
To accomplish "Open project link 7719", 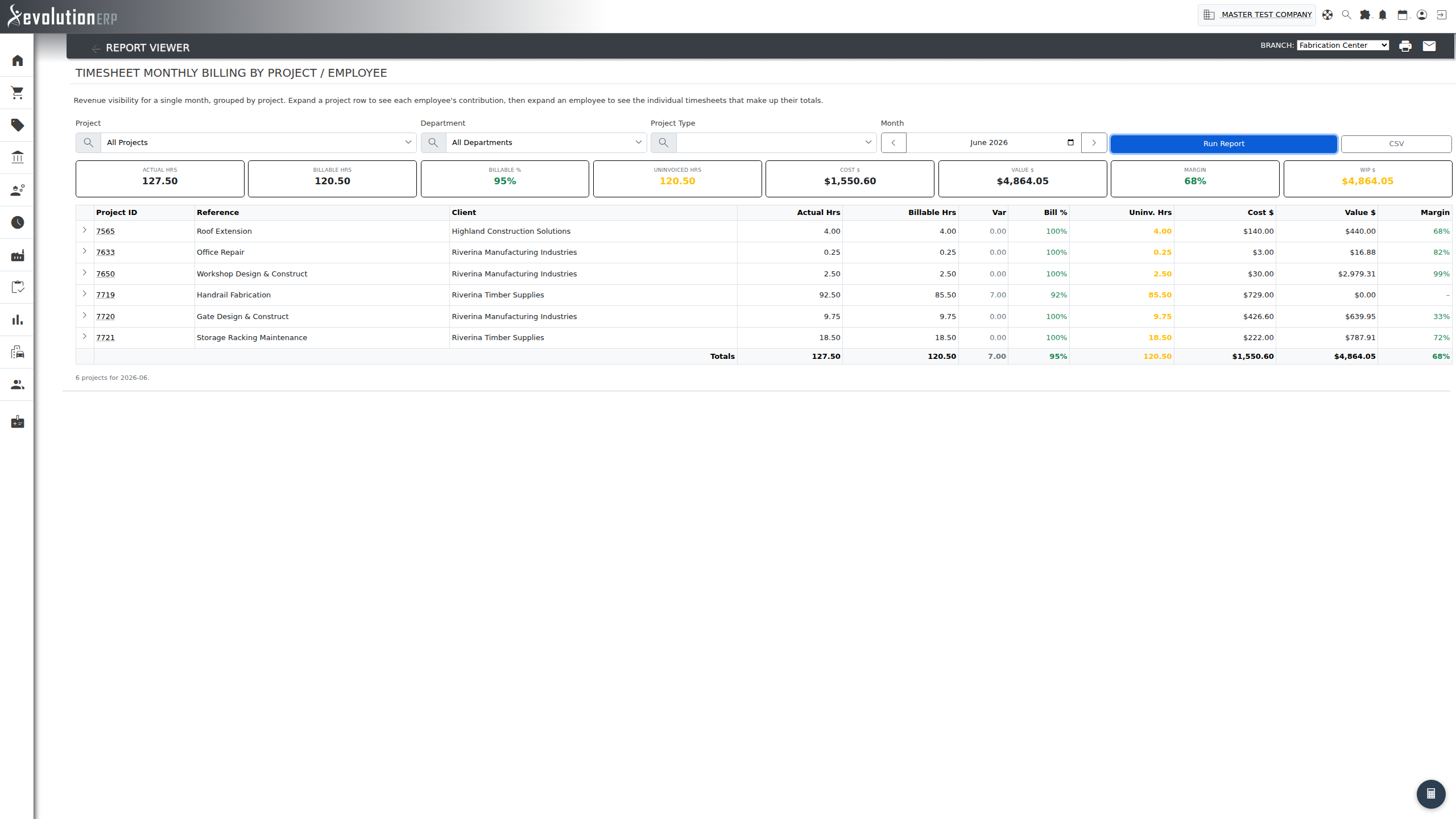I will [105, 295].
